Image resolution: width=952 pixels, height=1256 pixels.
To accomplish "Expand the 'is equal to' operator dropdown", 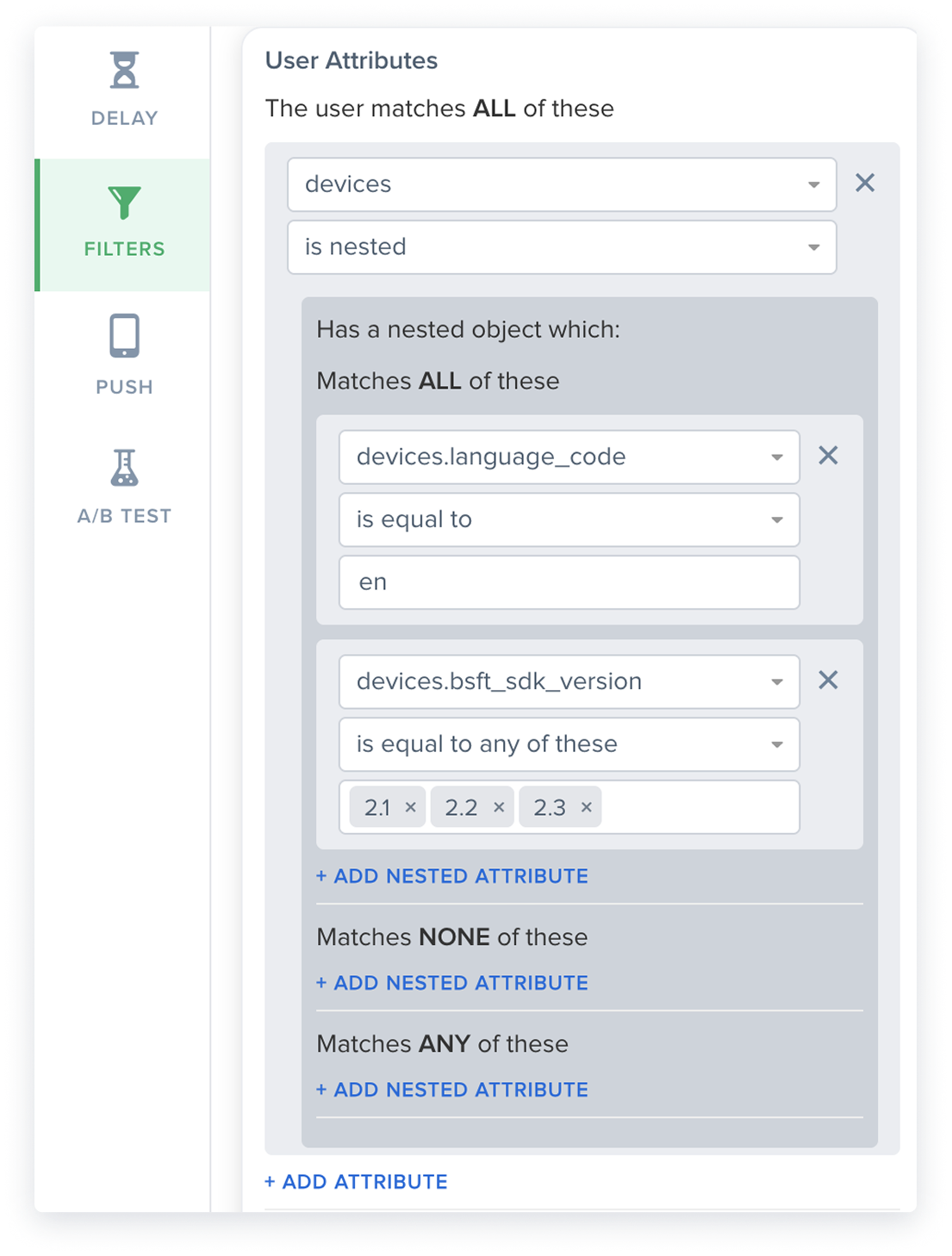I will [569, 520].
